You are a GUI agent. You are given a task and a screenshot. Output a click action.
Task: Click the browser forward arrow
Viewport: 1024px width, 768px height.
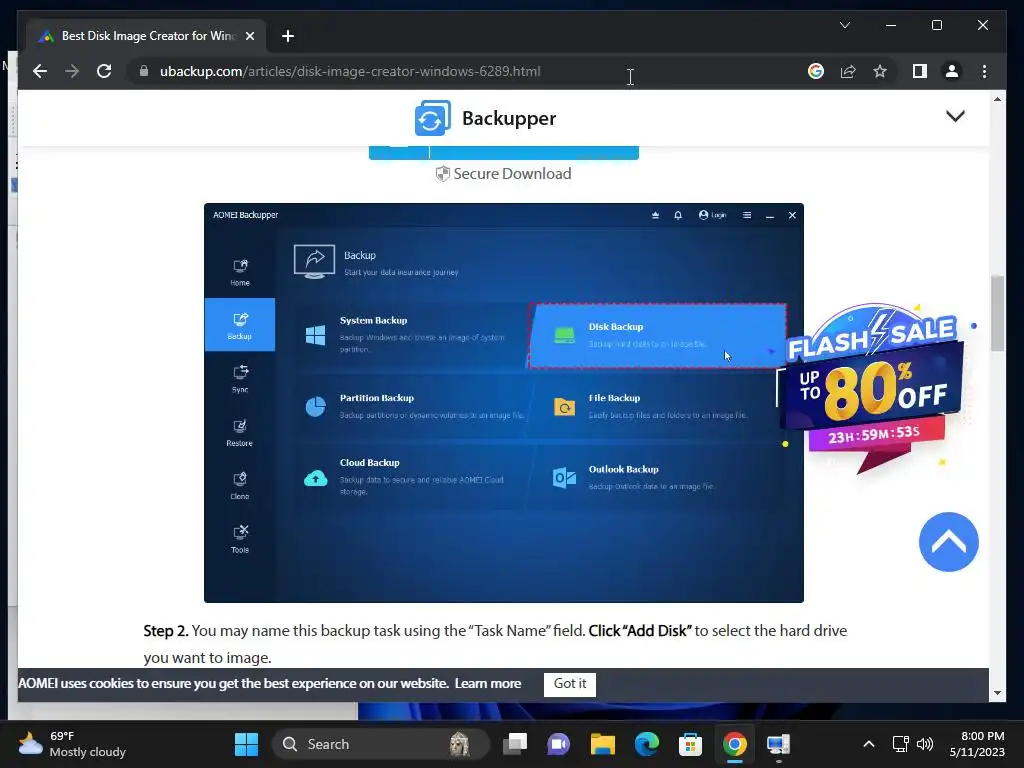click(72, 71)
